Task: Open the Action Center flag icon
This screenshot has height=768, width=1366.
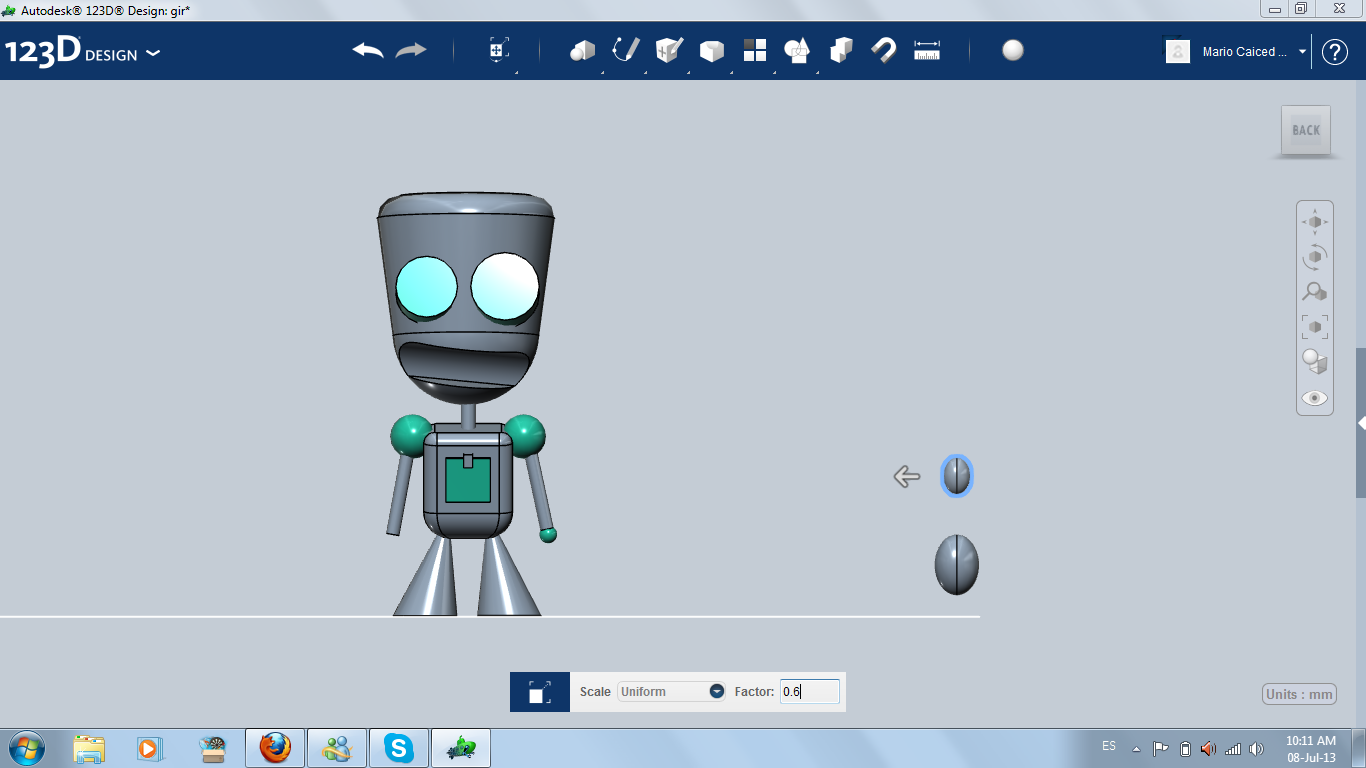Action: coord(1161,748)
